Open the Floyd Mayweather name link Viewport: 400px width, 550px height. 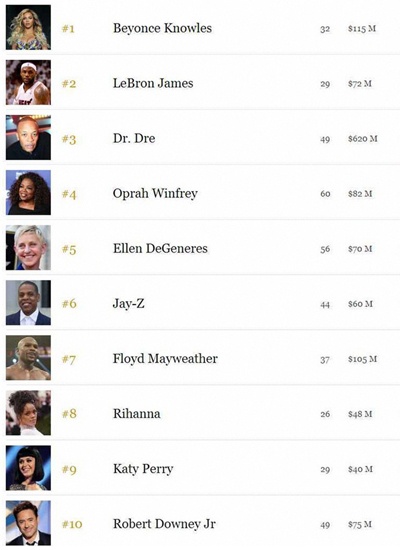165,359
